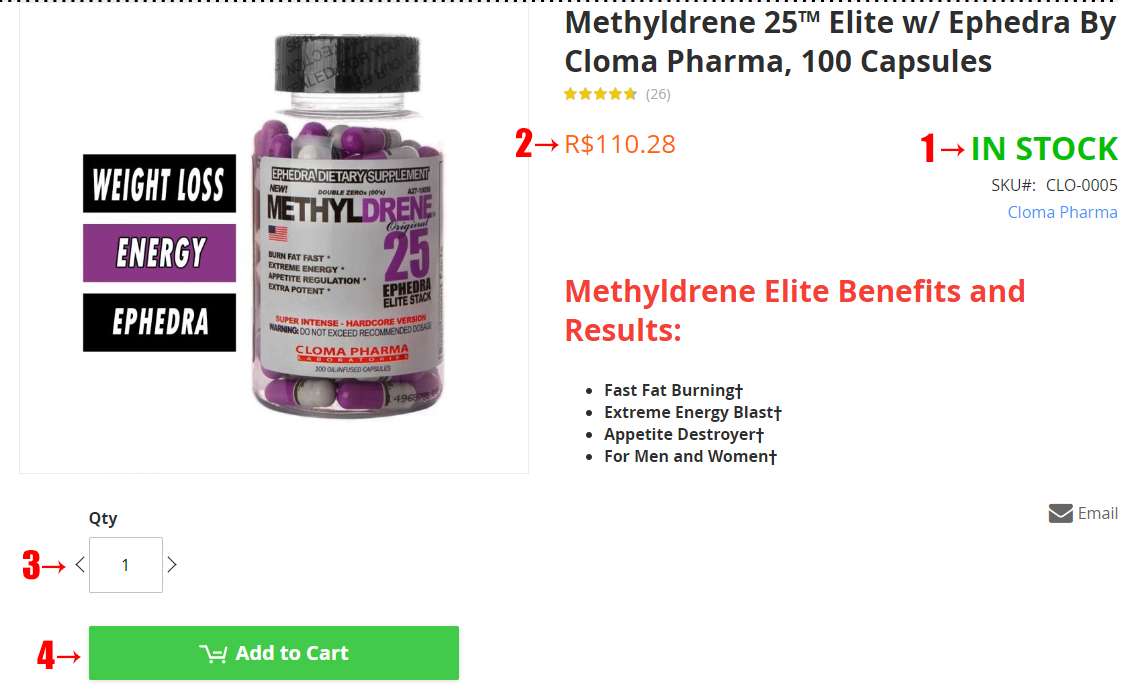This screenshot has height=697, width=1134.
Task: Click the Email envelope icon
Action: 1060,513
